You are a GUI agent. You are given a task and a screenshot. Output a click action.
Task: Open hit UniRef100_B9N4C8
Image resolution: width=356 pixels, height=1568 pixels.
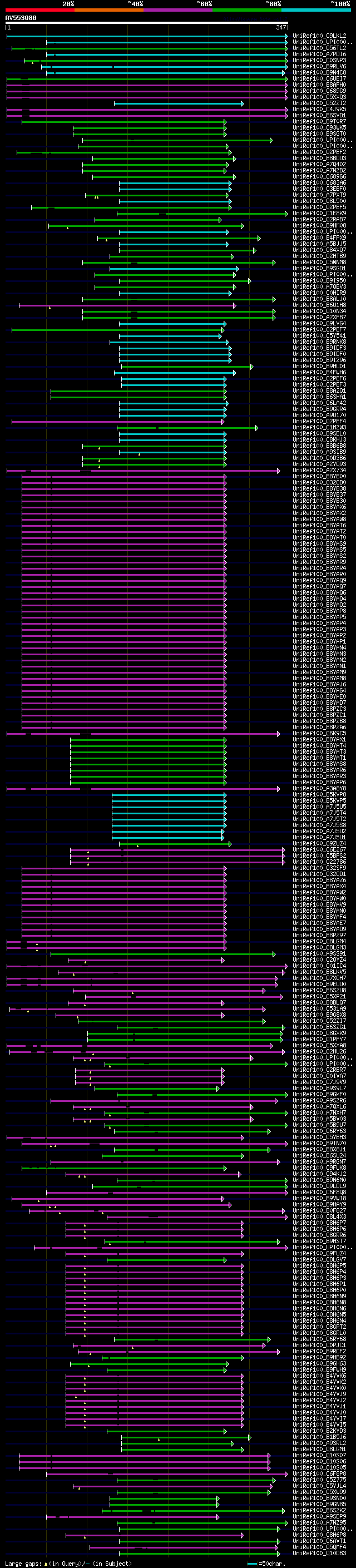(x=319, y=72)
